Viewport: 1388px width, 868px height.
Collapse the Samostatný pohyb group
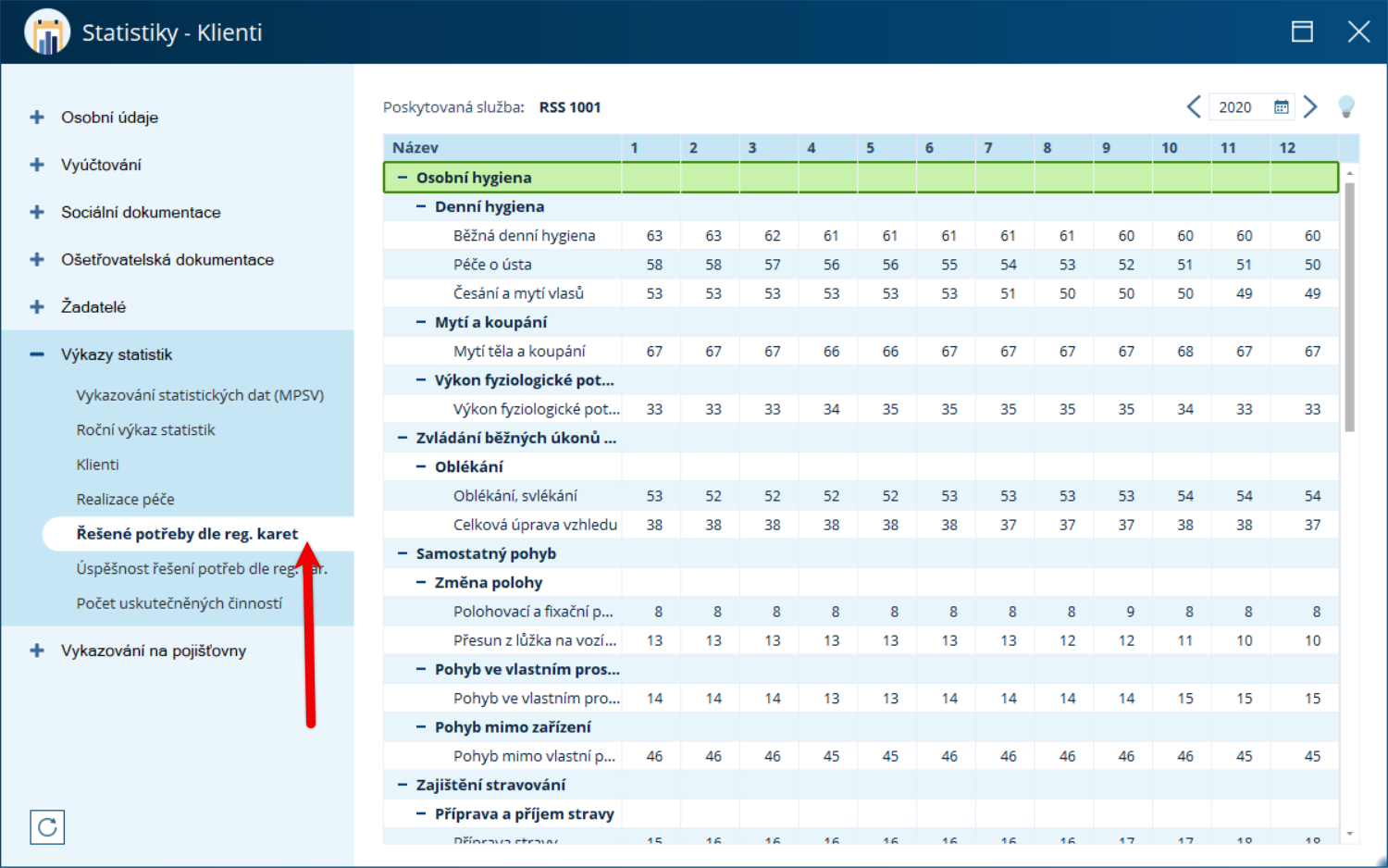403,553
